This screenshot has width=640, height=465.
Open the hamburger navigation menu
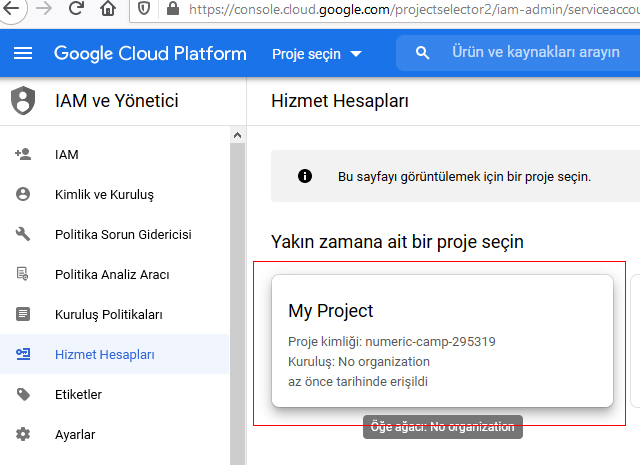pyautogui.click(x=23, y=53)
